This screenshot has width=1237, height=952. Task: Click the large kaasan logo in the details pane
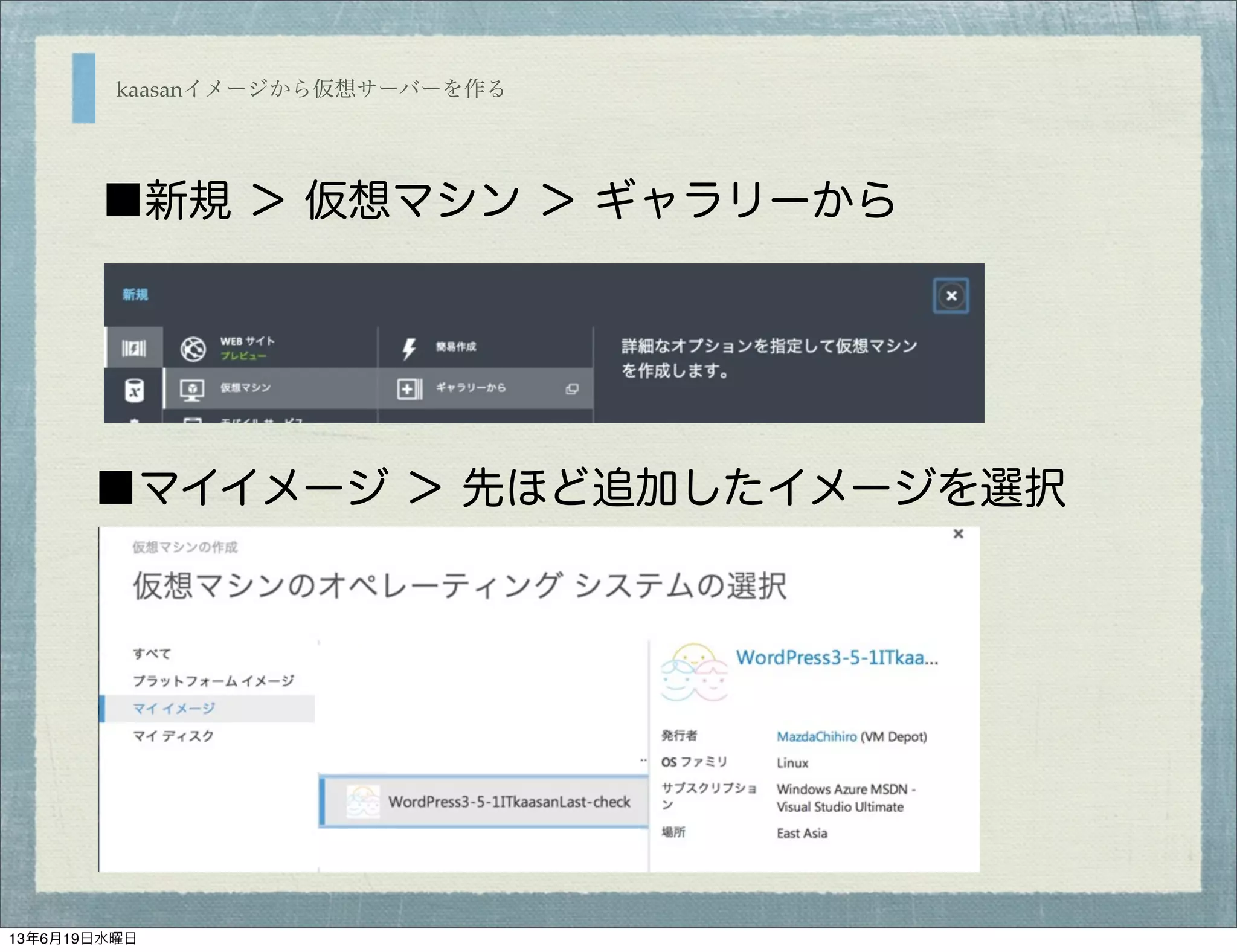694,672
